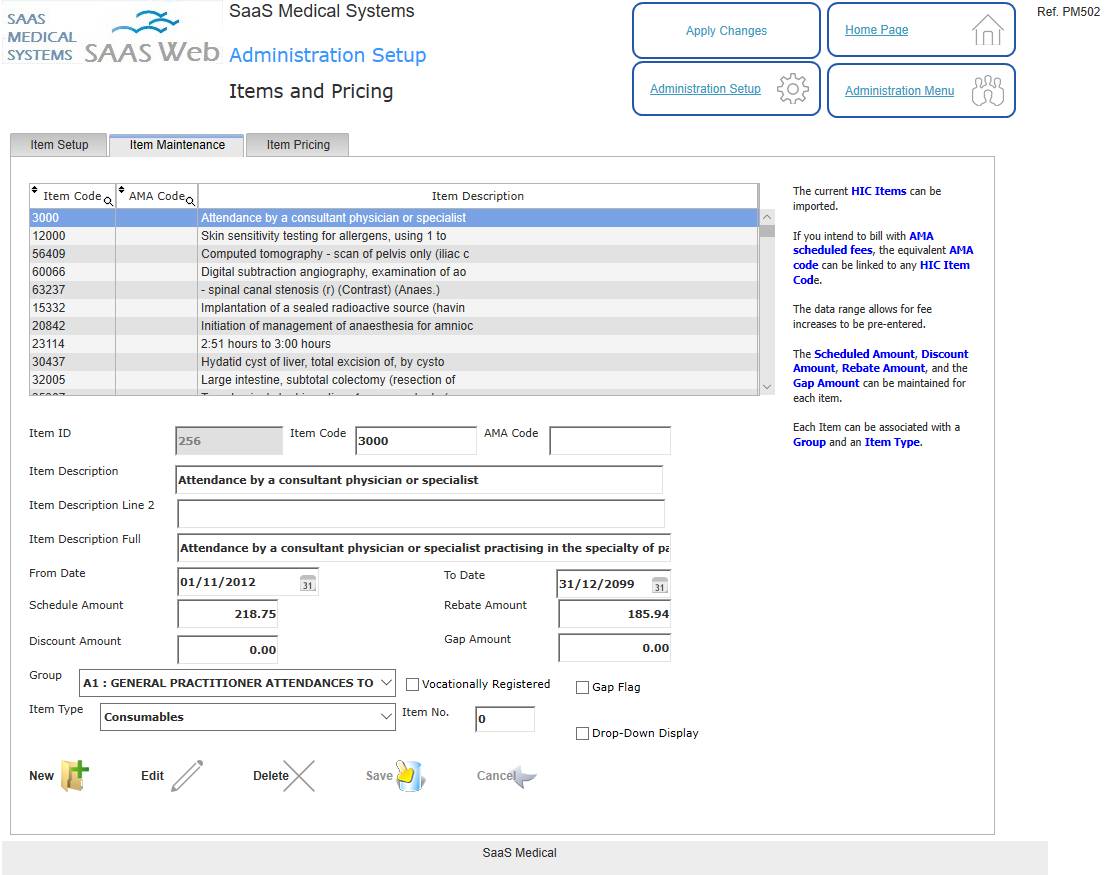Open the Administration Setup link
The width and height of the screenshot is (1105, 875).
tap(705, 89)
